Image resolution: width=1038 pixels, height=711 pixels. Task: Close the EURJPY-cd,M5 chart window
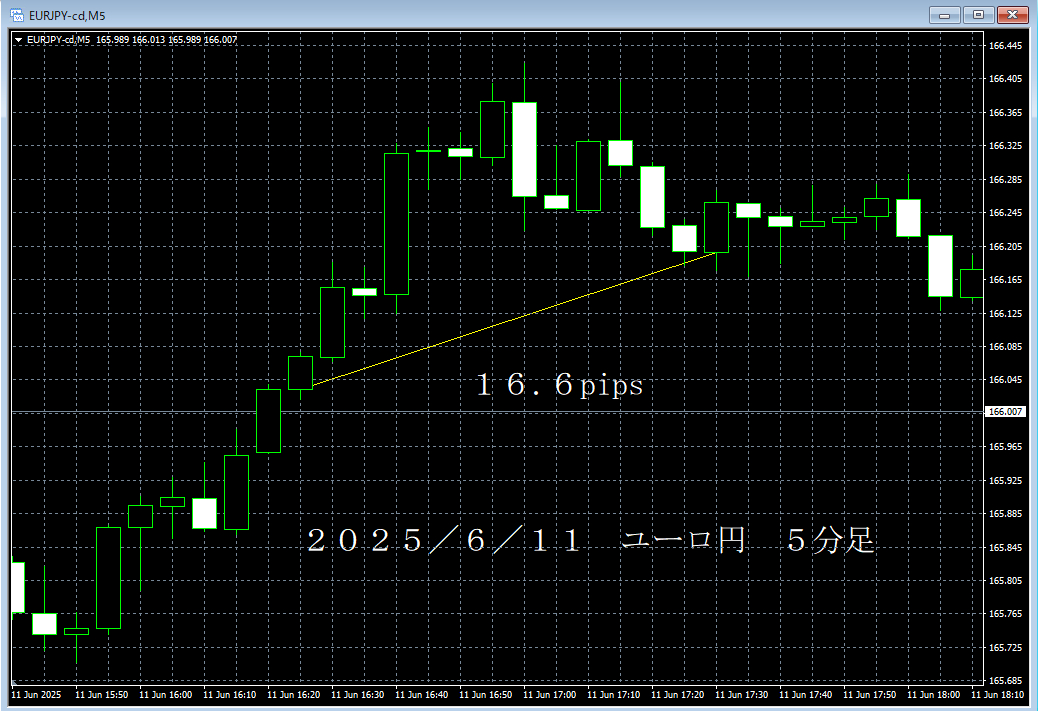[x=1011, y=14]
